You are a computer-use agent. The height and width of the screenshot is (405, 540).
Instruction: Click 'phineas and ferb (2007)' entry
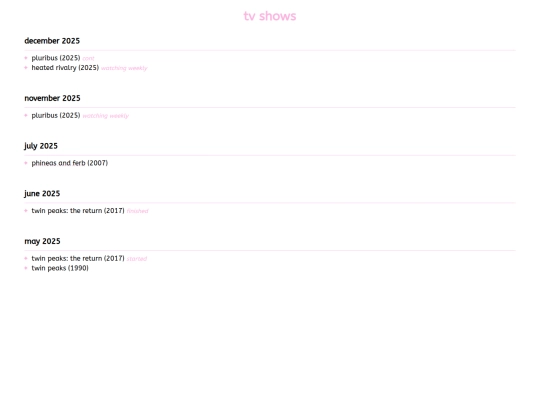pyautogui.click(x=70, y=163)
